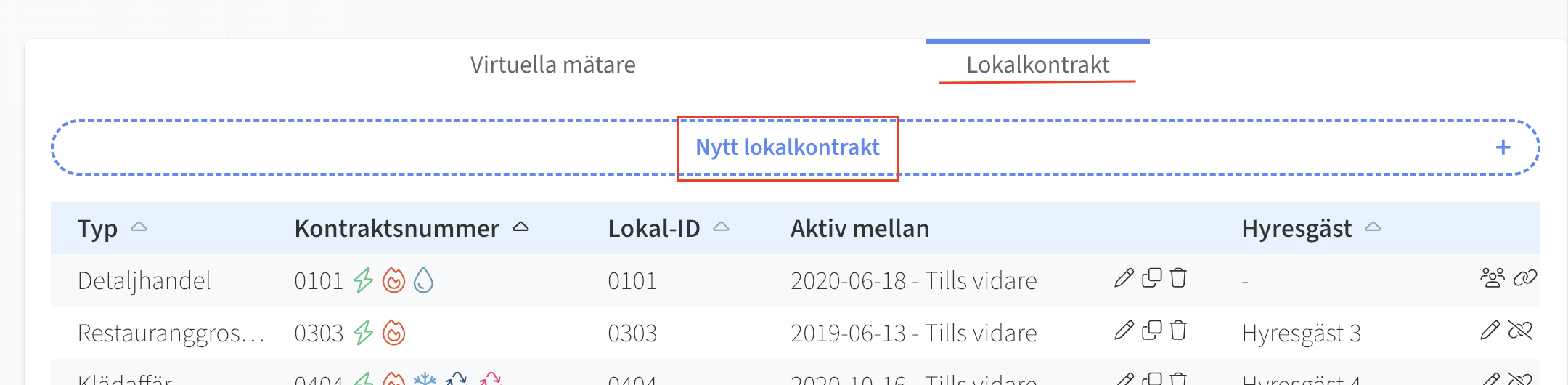Delete contract 0303 with trash icon
Viewport: 1568px width, 385px height.
tap(1178, 331)
